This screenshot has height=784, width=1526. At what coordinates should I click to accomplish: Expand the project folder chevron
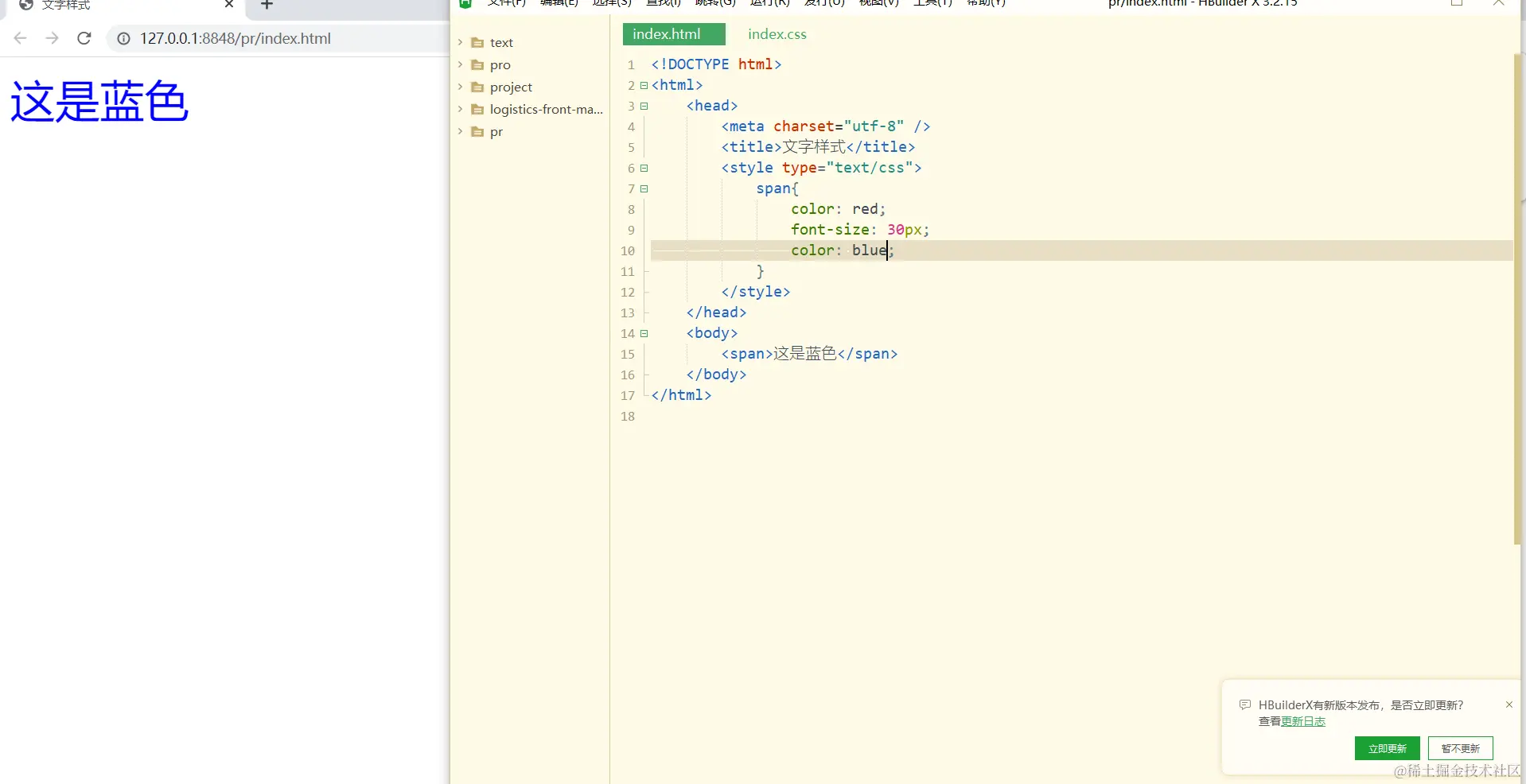coord(460,87)
